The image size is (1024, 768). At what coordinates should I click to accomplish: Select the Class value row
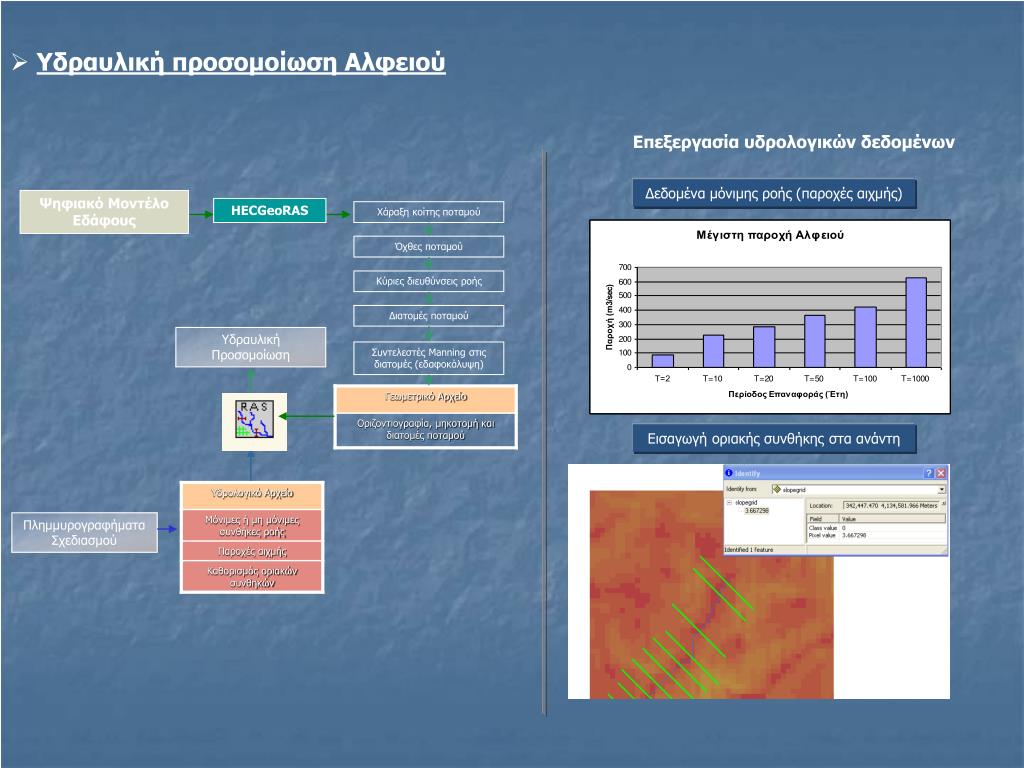pos(876,528)
